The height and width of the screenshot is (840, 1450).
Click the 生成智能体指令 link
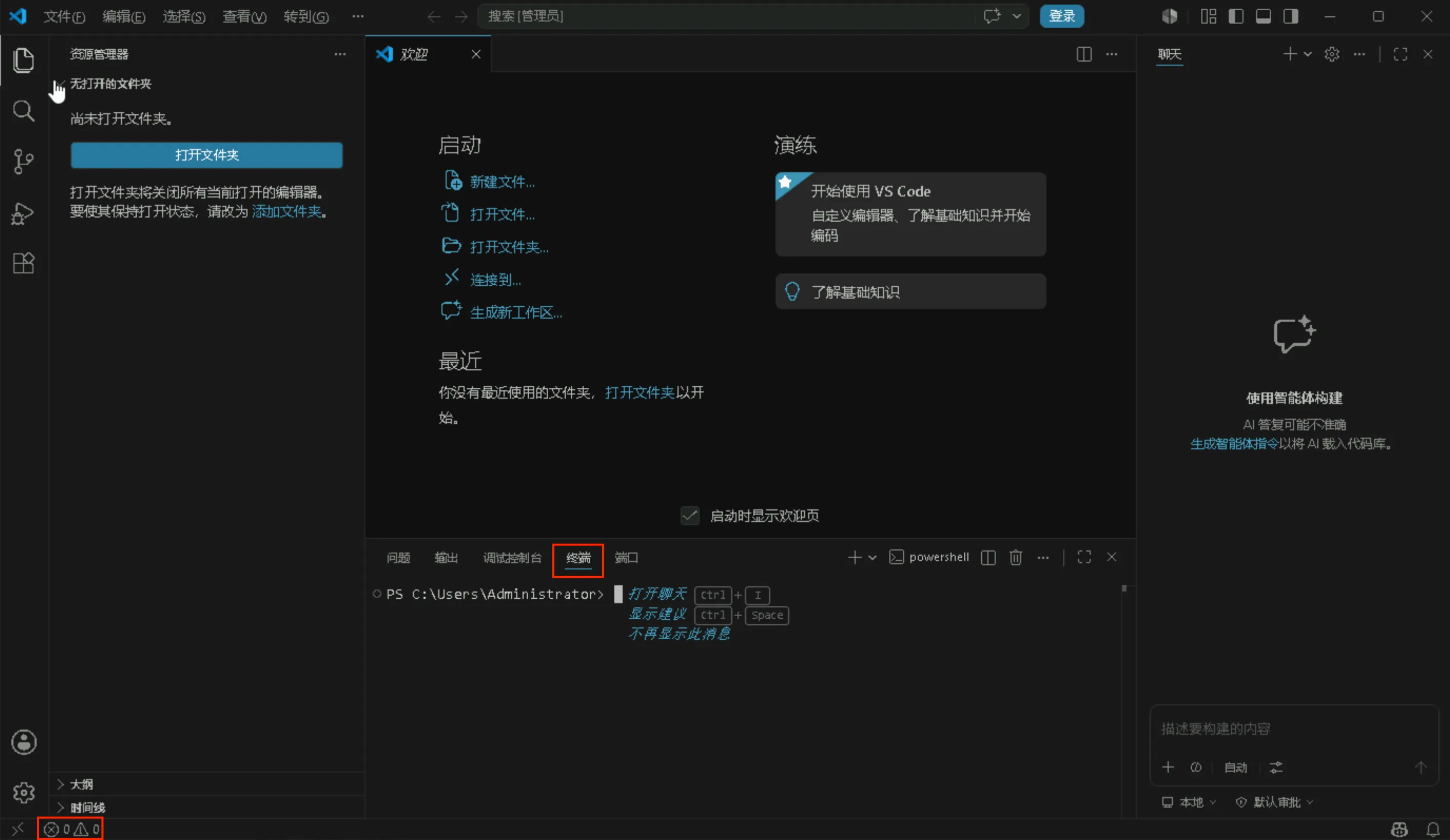point(1234,444)
